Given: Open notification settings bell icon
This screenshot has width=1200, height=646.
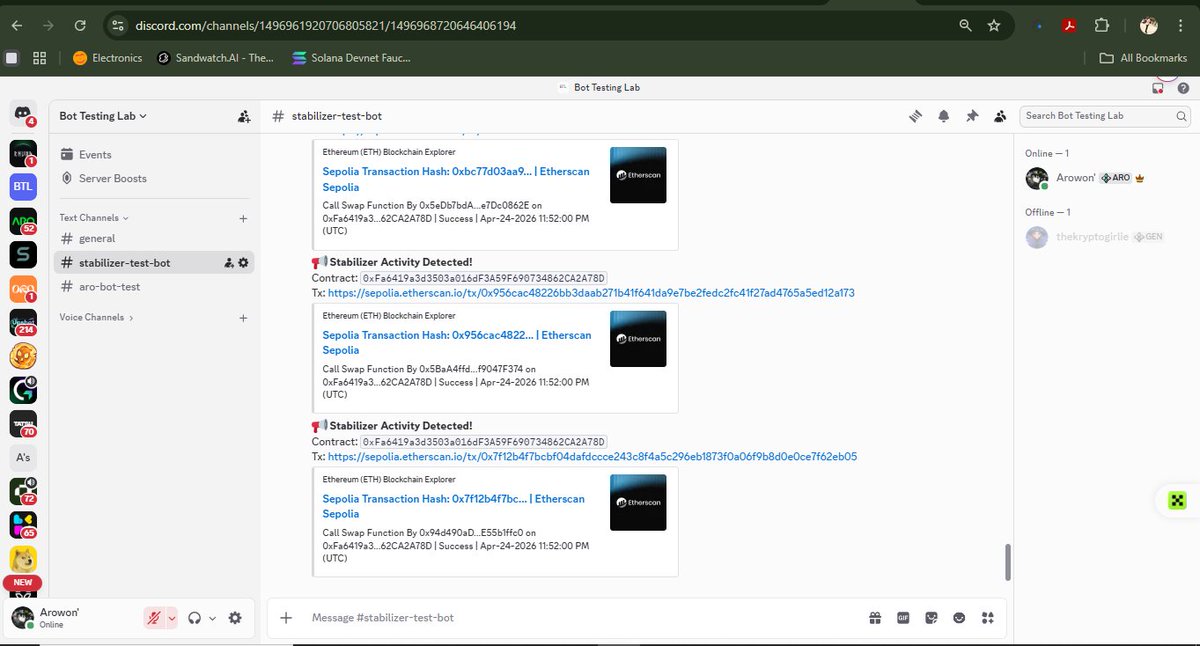Looking at the screenshot, I should tap(943, 116).
